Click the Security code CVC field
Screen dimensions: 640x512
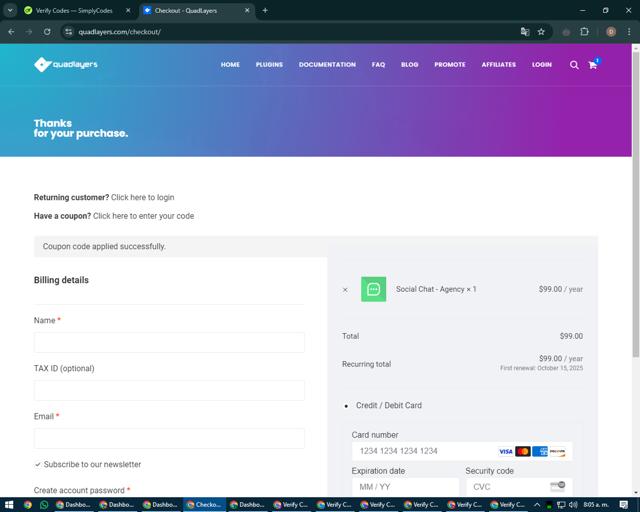(519, 487)
